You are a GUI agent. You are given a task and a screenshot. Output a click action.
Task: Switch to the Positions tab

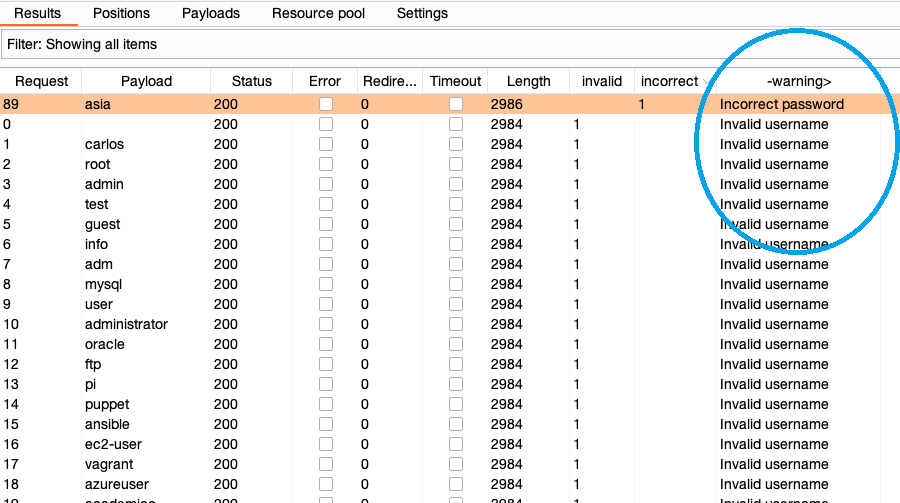pyautogui.click(x=121, y=13)
